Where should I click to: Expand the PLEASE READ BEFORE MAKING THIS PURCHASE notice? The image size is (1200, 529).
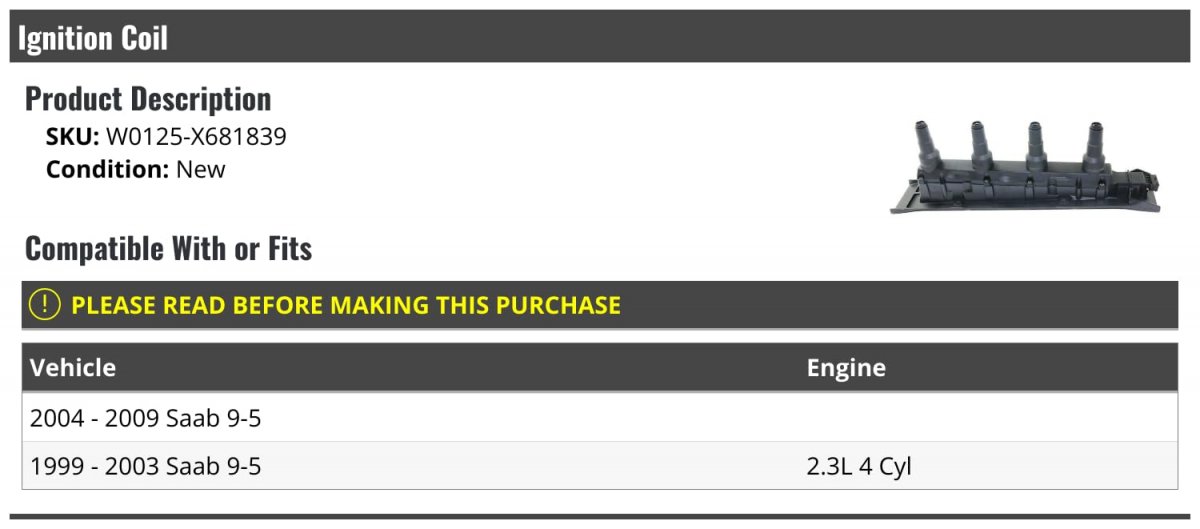[x=346, y=305]
